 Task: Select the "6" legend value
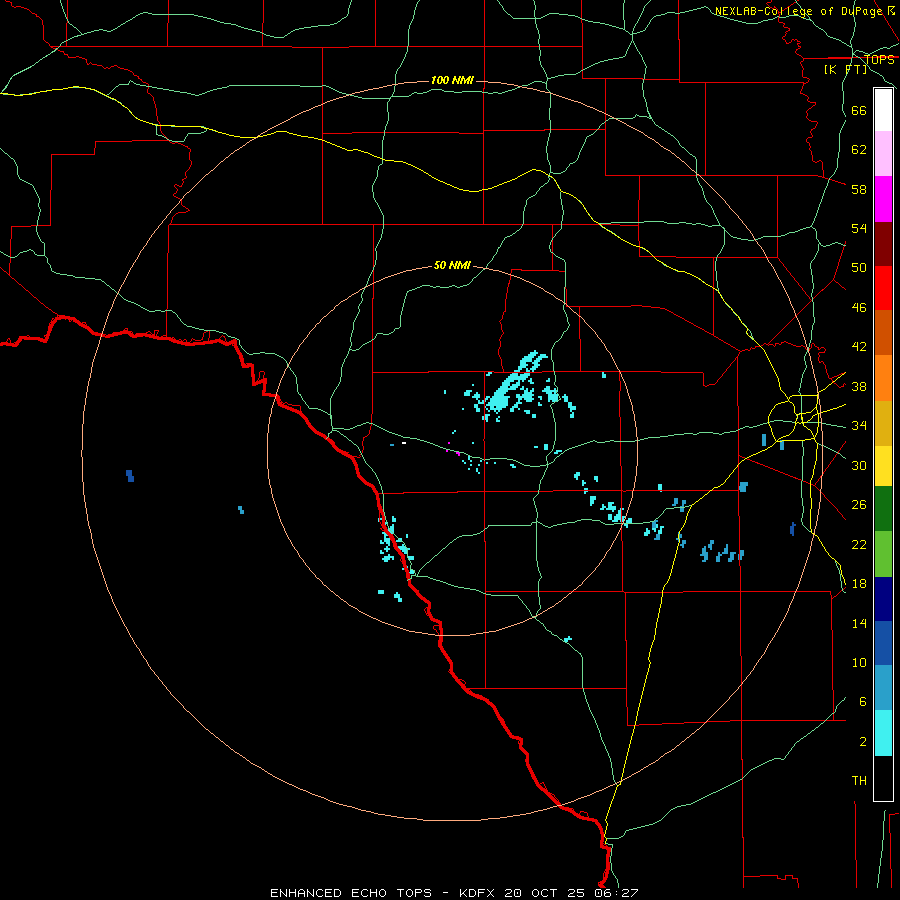click(863, 701)
